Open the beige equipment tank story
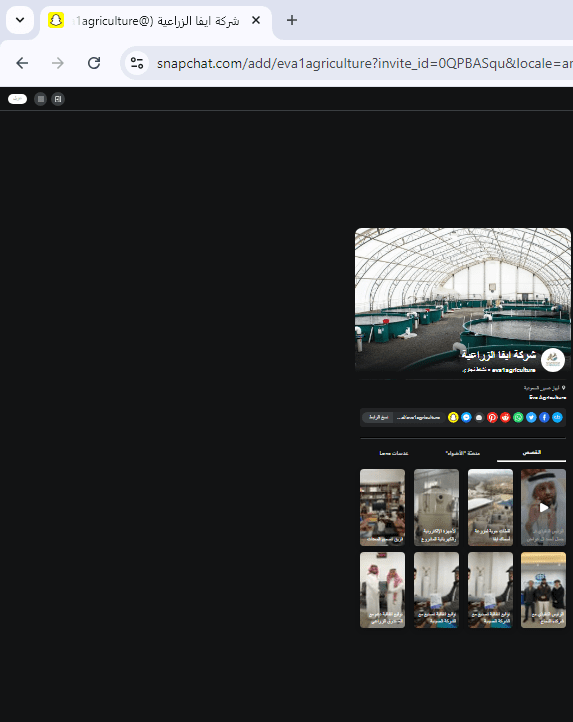This screenshot has width=573, height=722. 436,507
